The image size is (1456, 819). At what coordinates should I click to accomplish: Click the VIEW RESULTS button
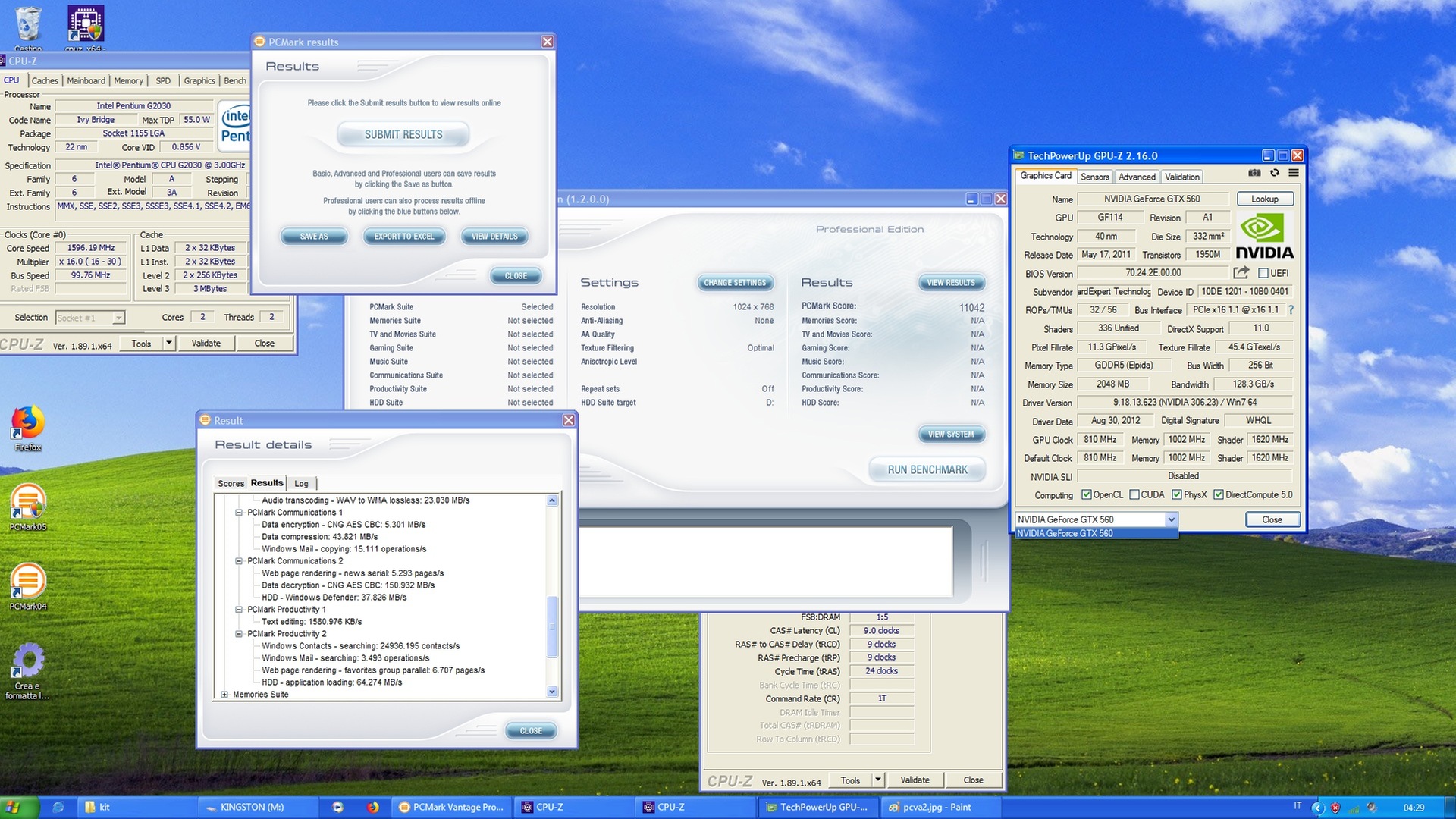click(x=951, y=283)
